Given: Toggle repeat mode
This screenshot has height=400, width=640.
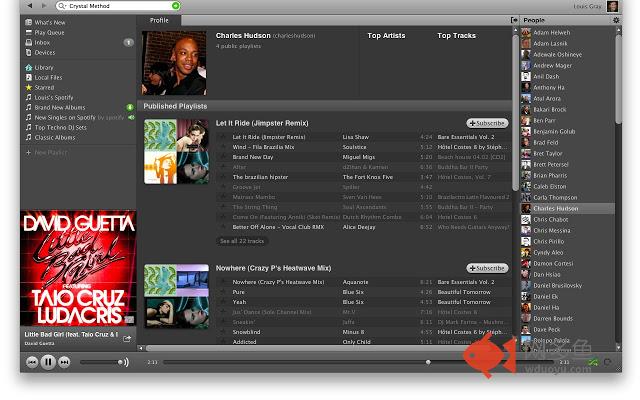Looking at the screenshot, I should coord(608,362).
